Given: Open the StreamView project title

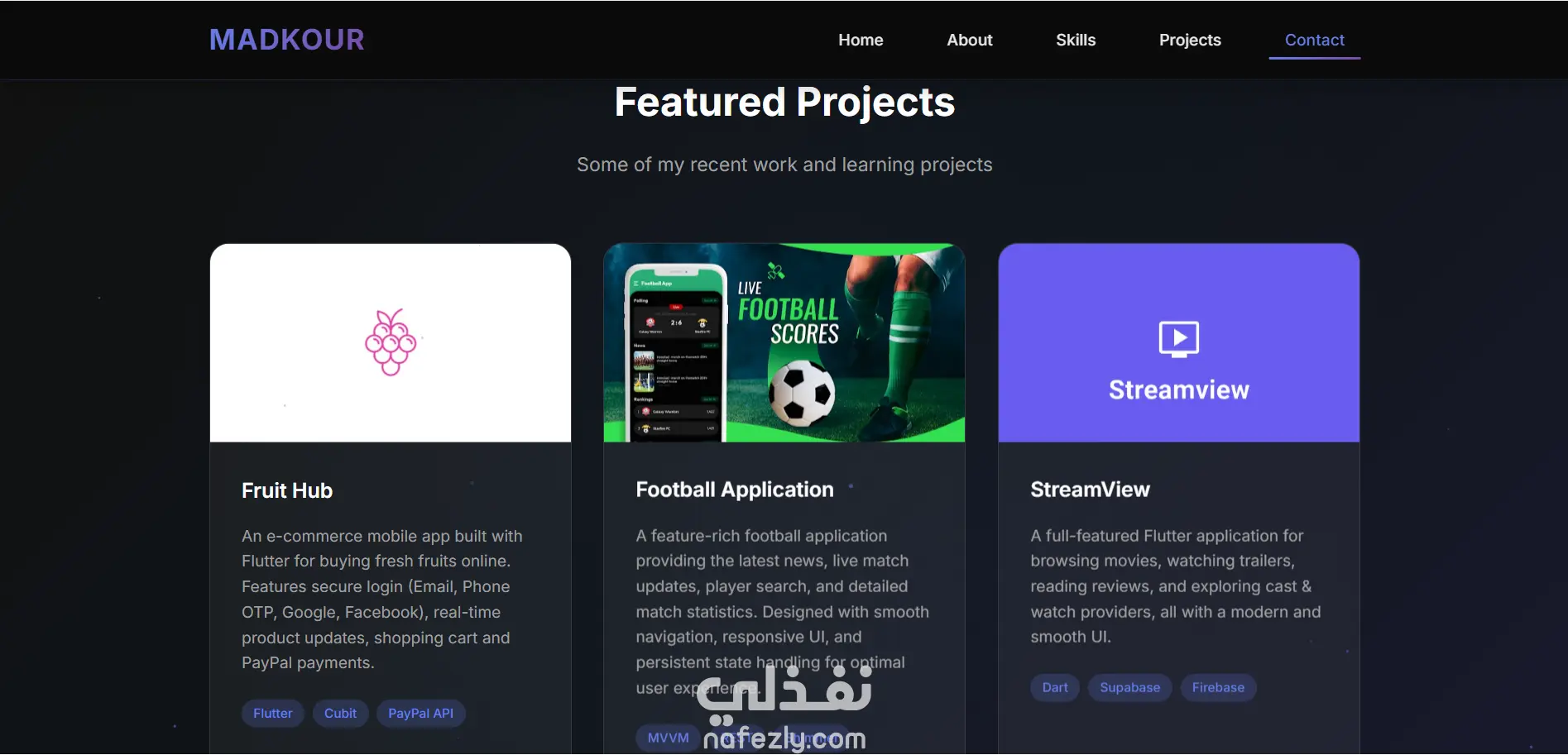Looking at the screenshot, I should 1090,490.
